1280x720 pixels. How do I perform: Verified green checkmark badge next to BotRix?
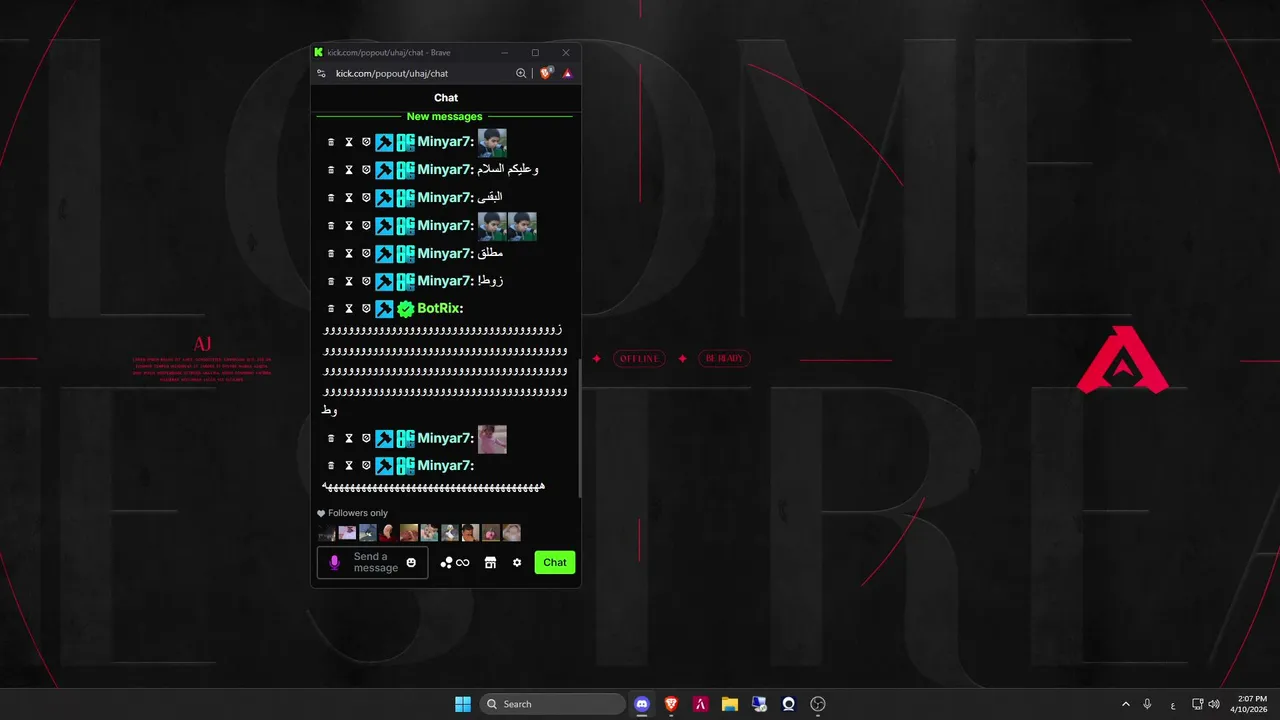coord(405,309)
